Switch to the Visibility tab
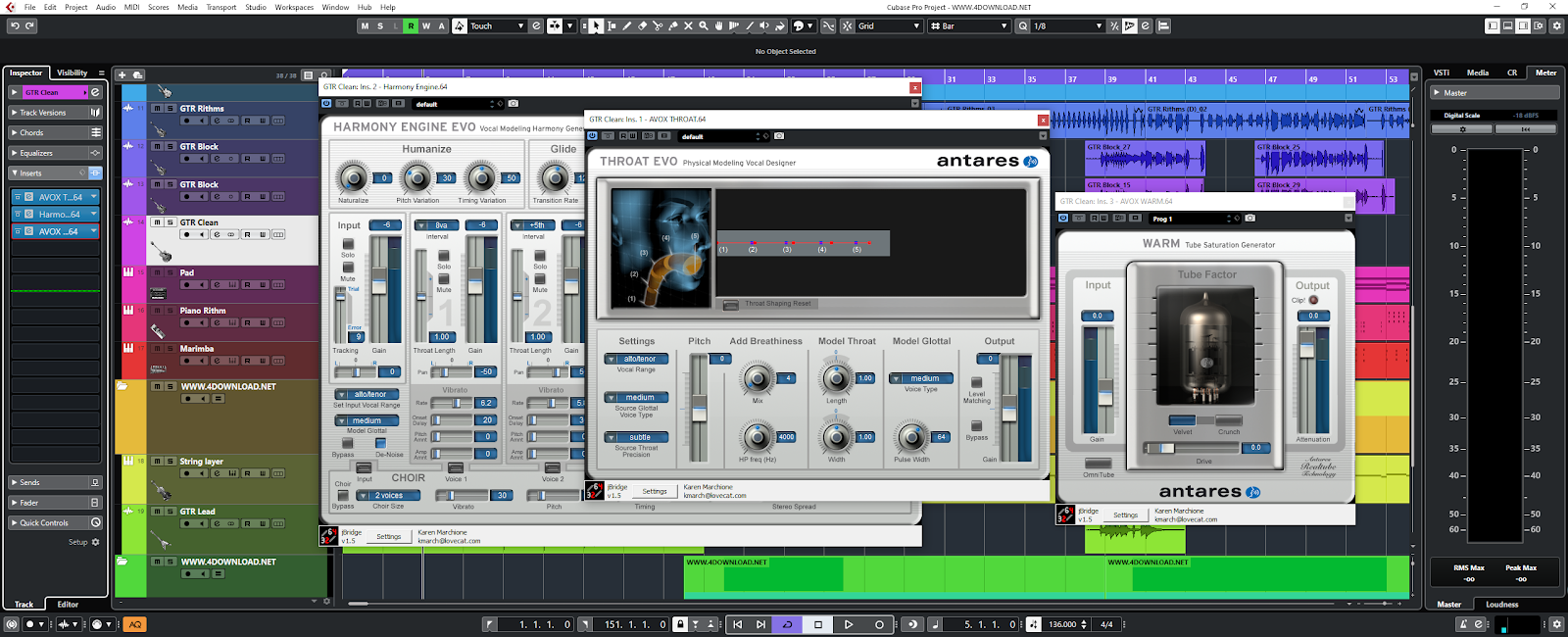The width and height of the screenshot is (1568, 637). coord(72,73)
